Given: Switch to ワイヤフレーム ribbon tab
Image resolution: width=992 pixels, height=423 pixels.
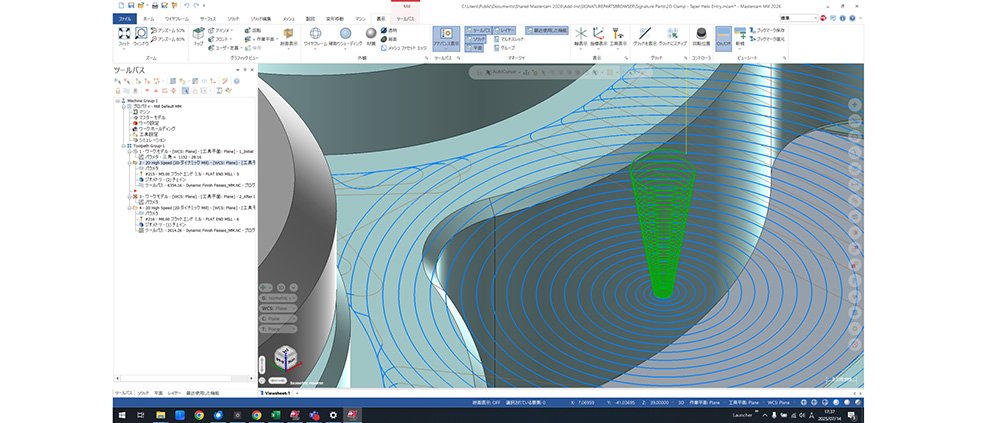Looking at the screenshot, I should tap(177, 19).
